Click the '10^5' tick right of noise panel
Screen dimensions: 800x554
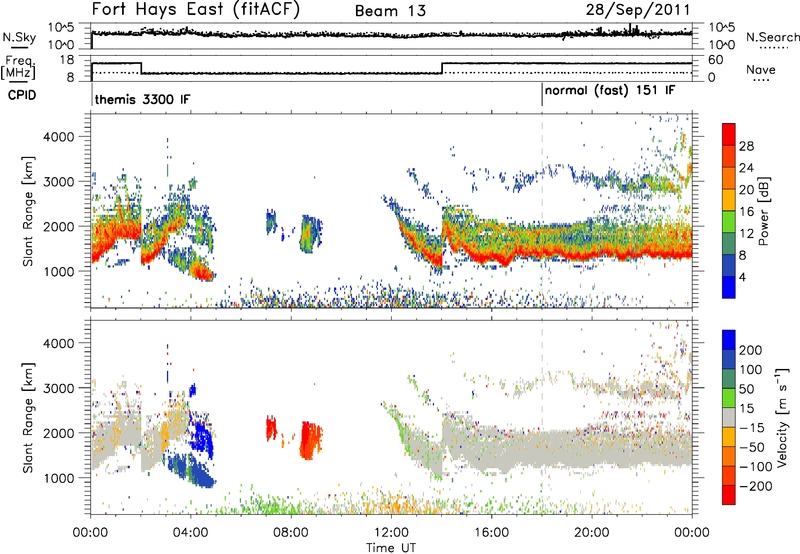(x=722, y=28)
